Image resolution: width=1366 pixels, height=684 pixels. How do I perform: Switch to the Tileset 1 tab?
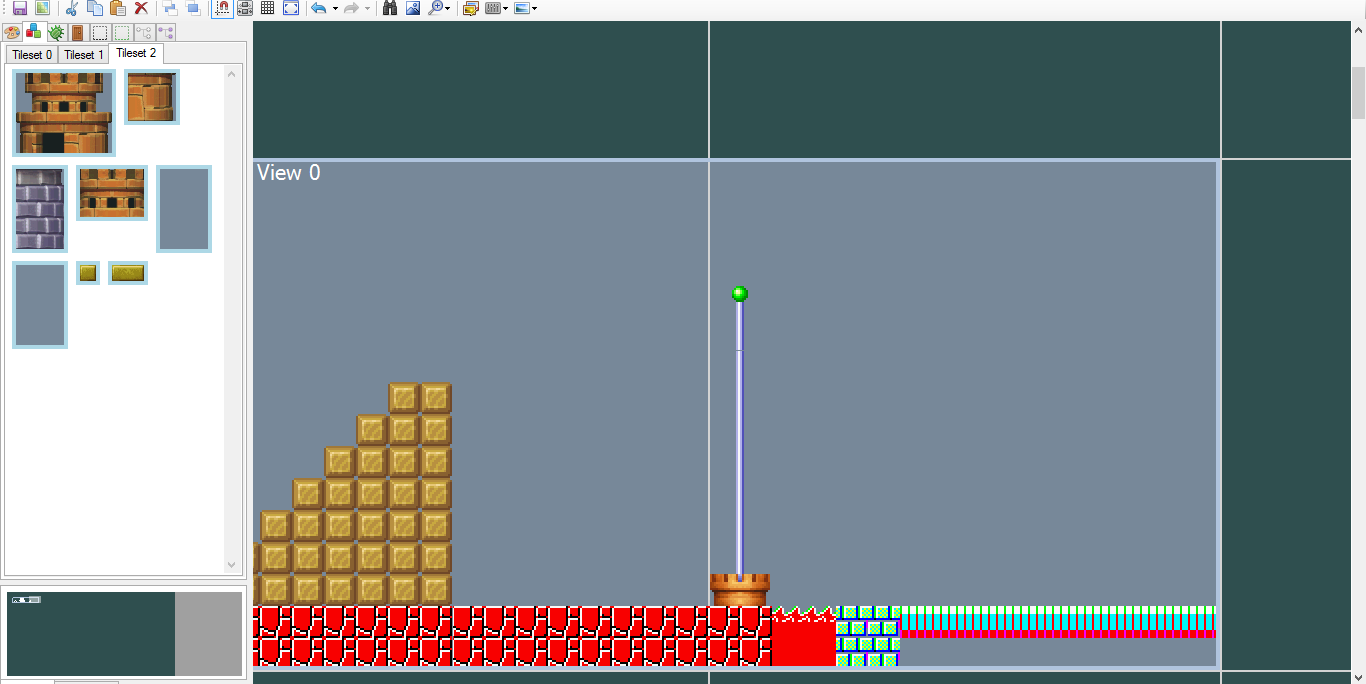pos(84,55)
